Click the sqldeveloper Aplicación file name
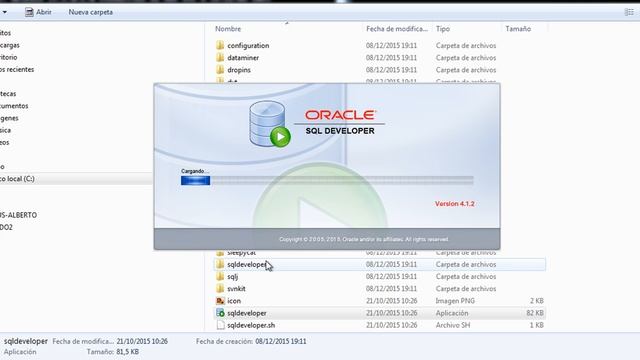This screenshot has width=640, height=360. point(247,313)
